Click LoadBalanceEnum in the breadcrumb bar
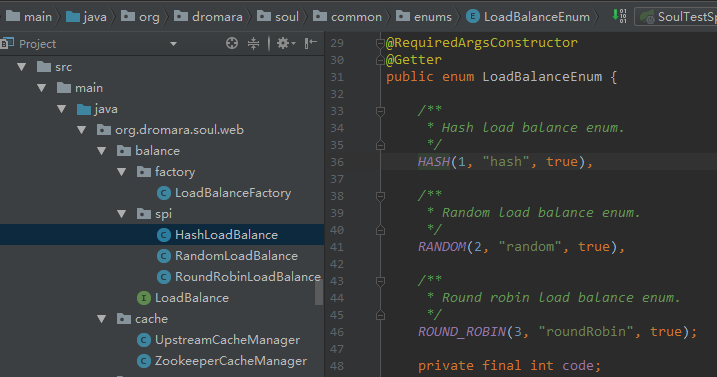The height and width of the screenshot is (377, 717). 537,17
